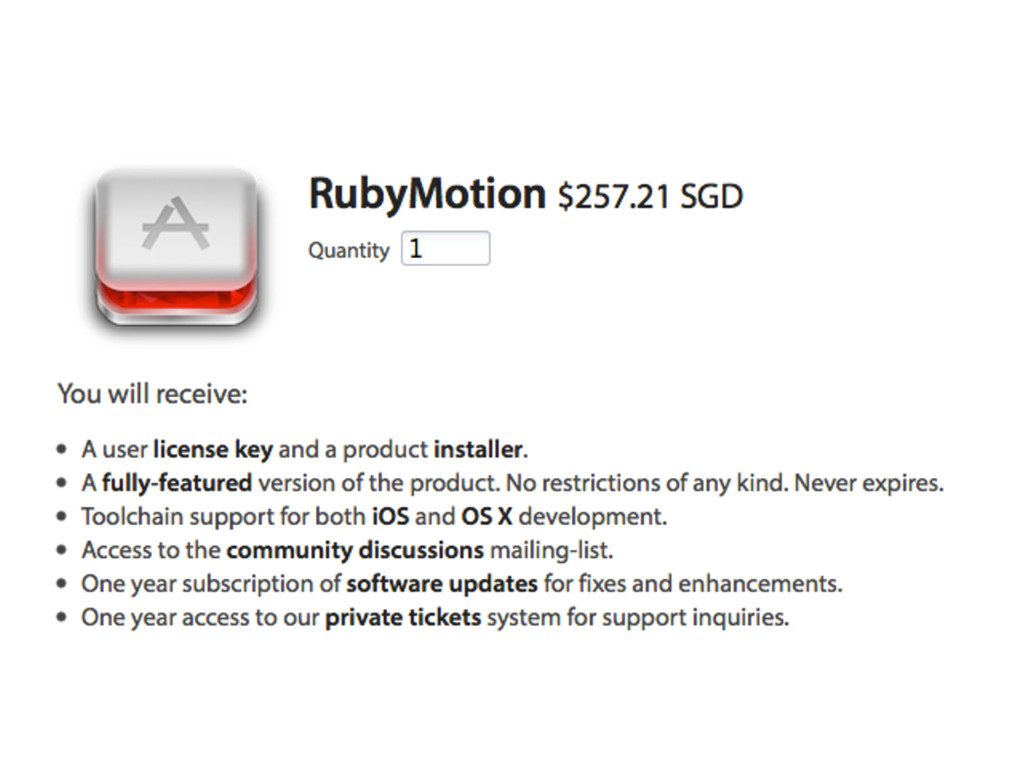Click the RubyMotion app icon
The height and width of the screenshot is (768, 1024).
pyautogui.click(x=176, y=247)
